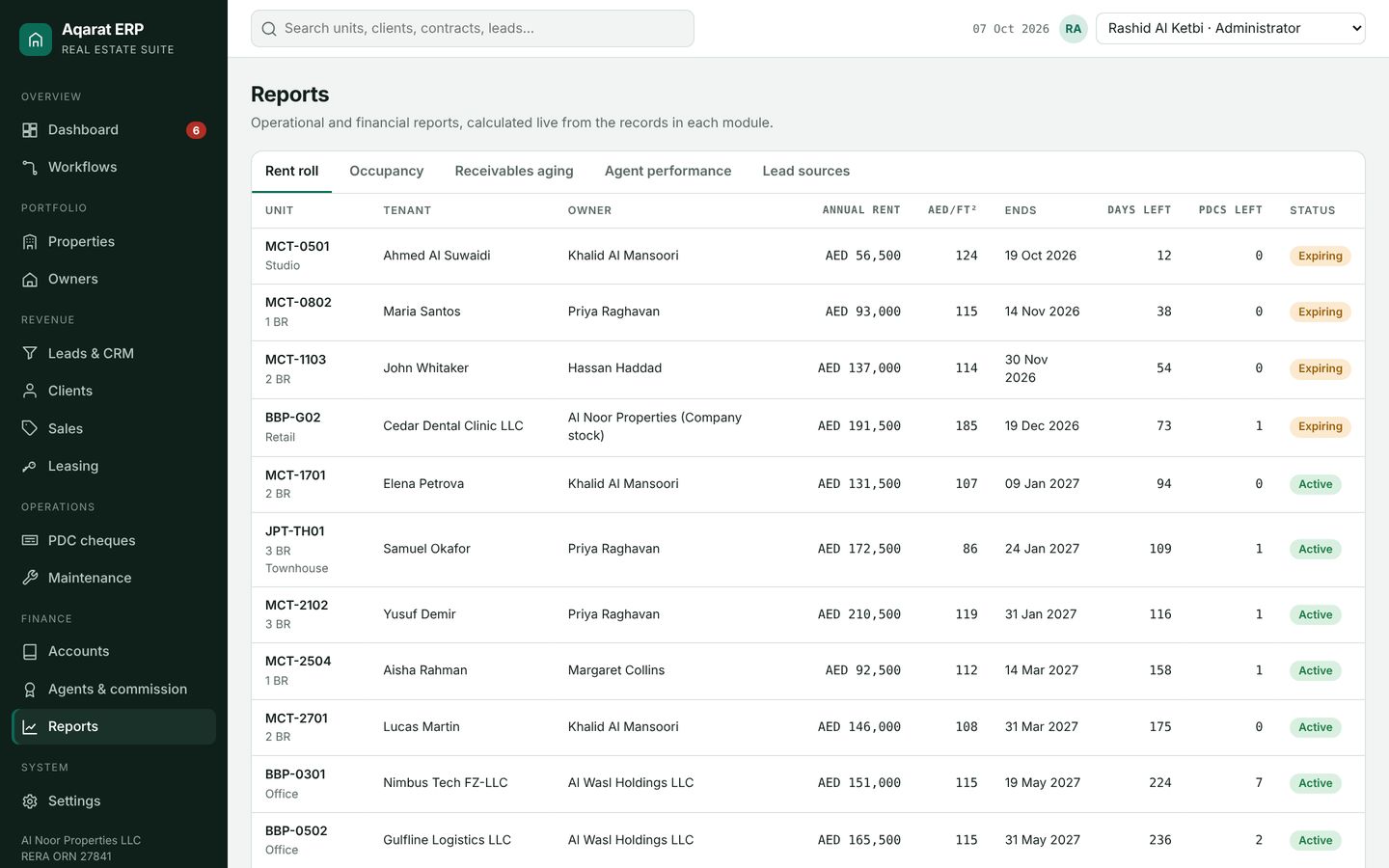Click the Expiring status for MCT-0802
Screen dimensions: 1389x868
[x=1321, y=312]
